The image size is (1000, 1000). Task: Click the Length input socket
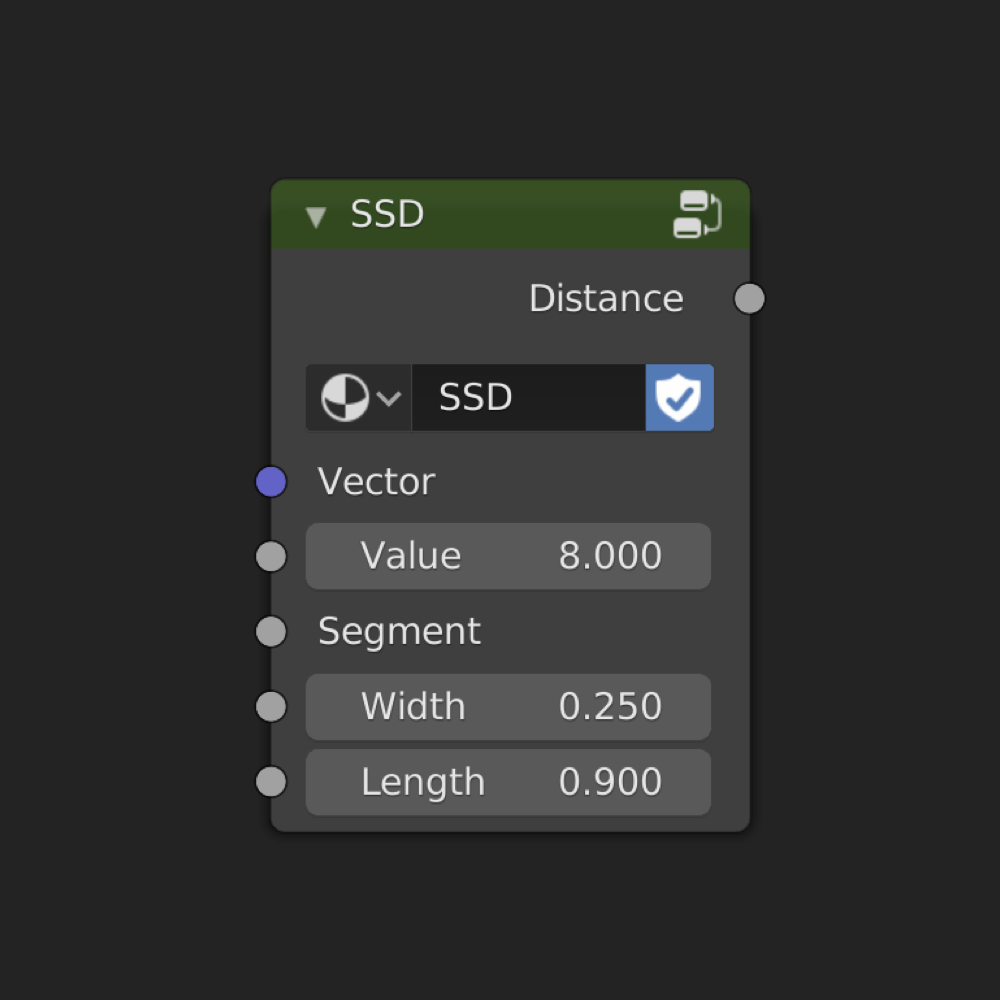[271, 782]
